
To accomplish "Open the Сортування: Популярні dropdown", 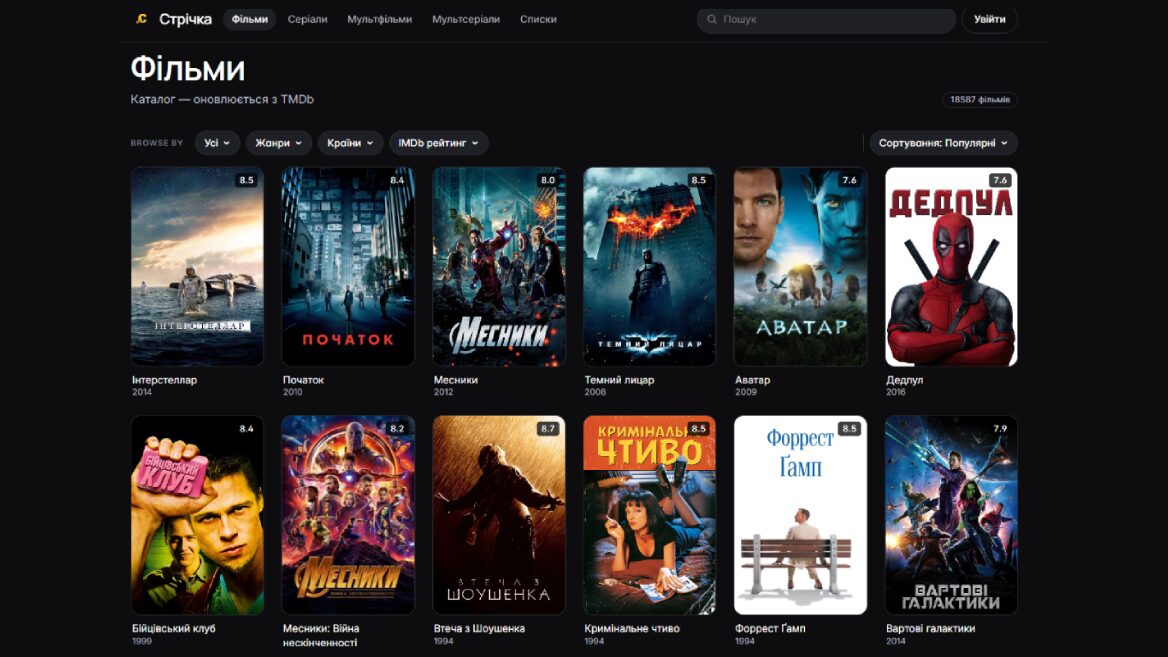I will (x=943, y=143).
